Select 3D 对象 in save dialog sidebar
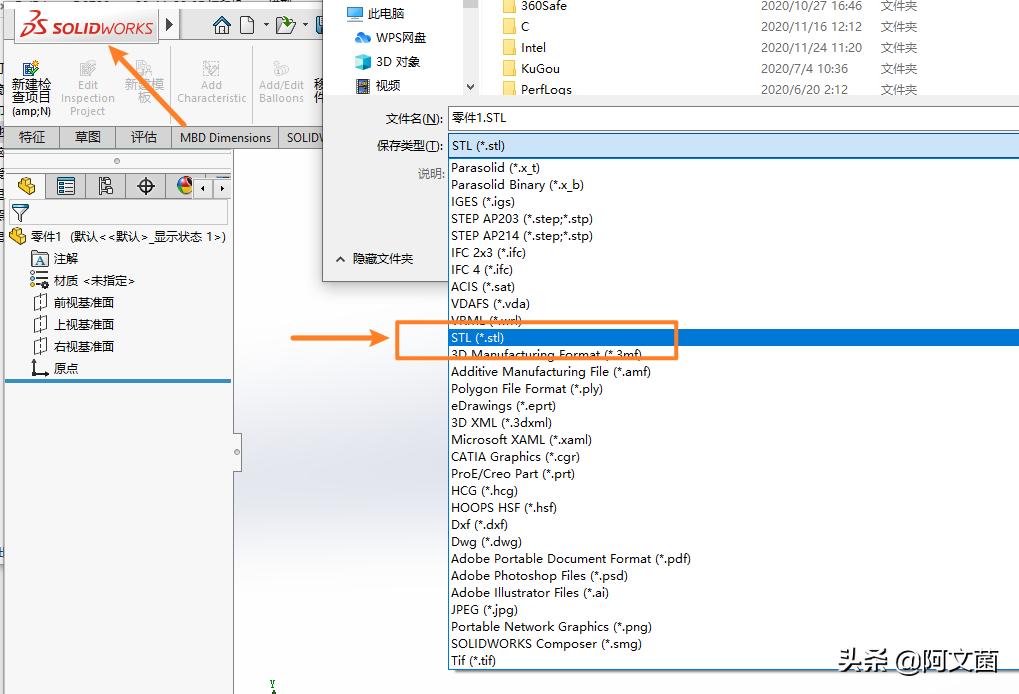 (388, 62)
